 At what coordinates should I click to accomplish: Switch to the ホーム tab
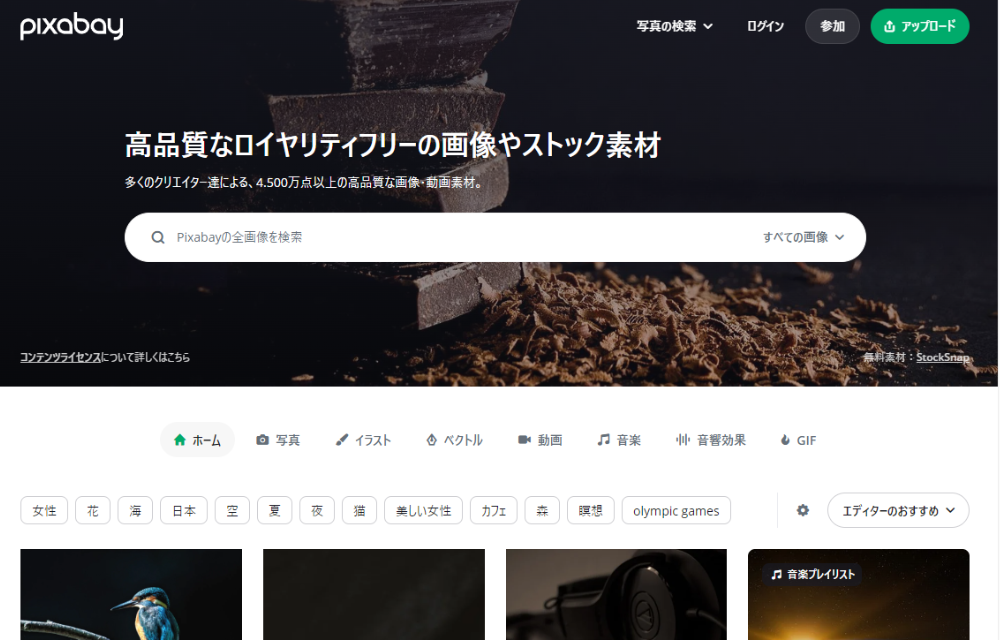click(x=197, y=439)
